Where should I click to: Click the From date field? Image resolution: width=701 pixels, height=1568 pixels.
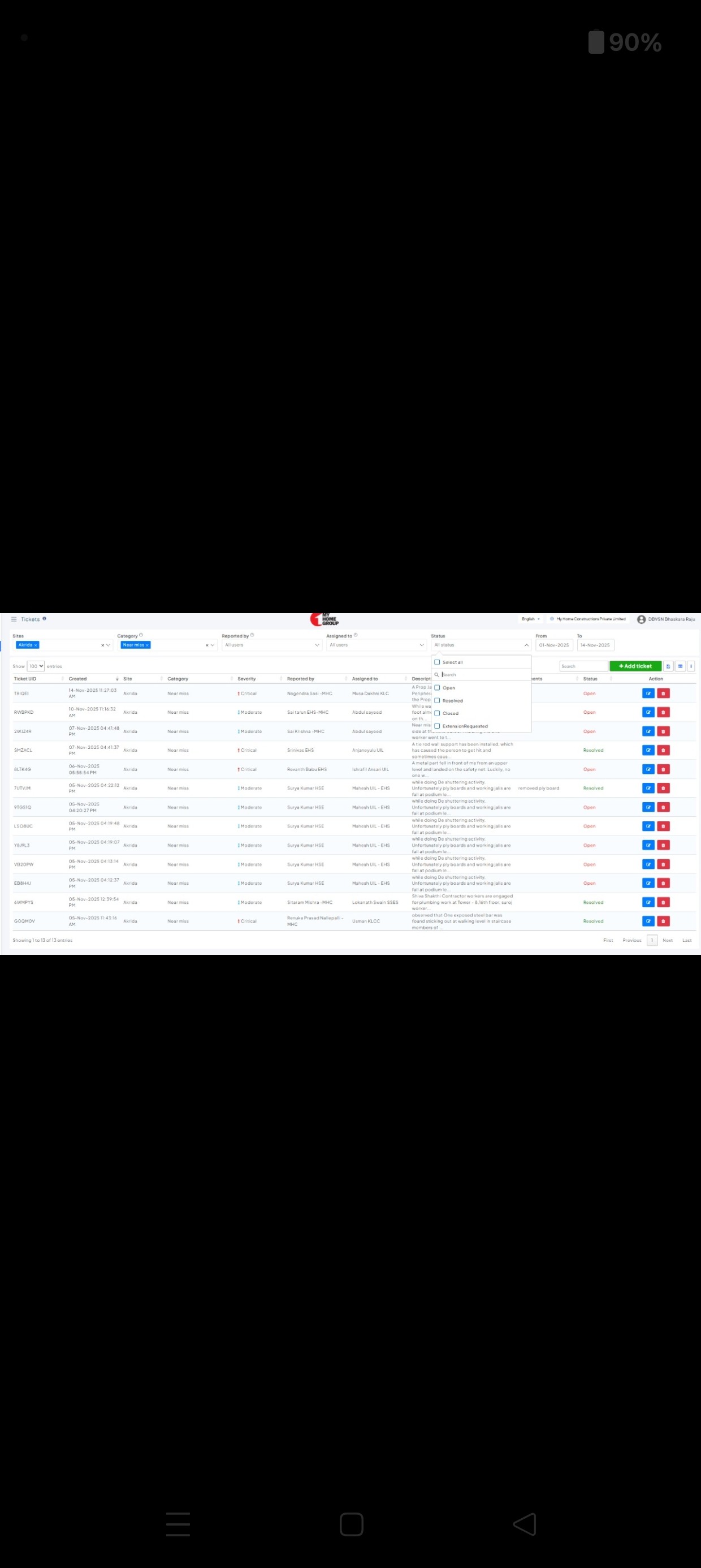(x=554, y=645)
